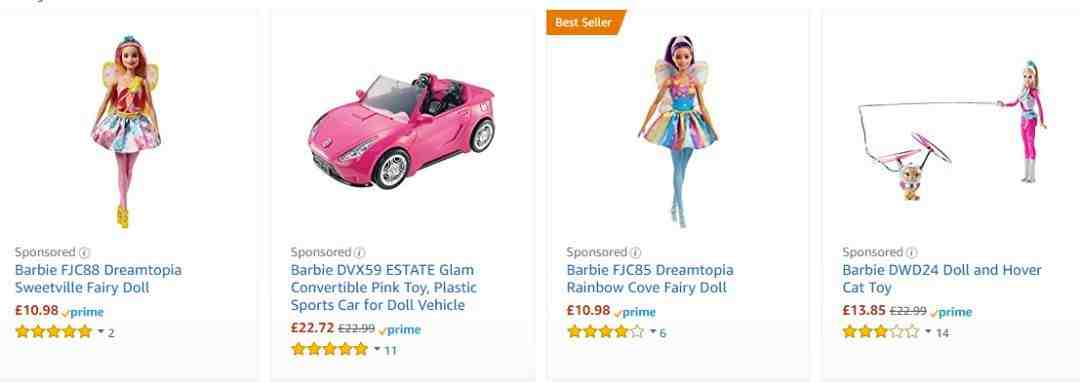This screenshot has width=1080, height=383.
Task: Click the three-star rating on Hover Cat Toy
Action: (880, 332)
